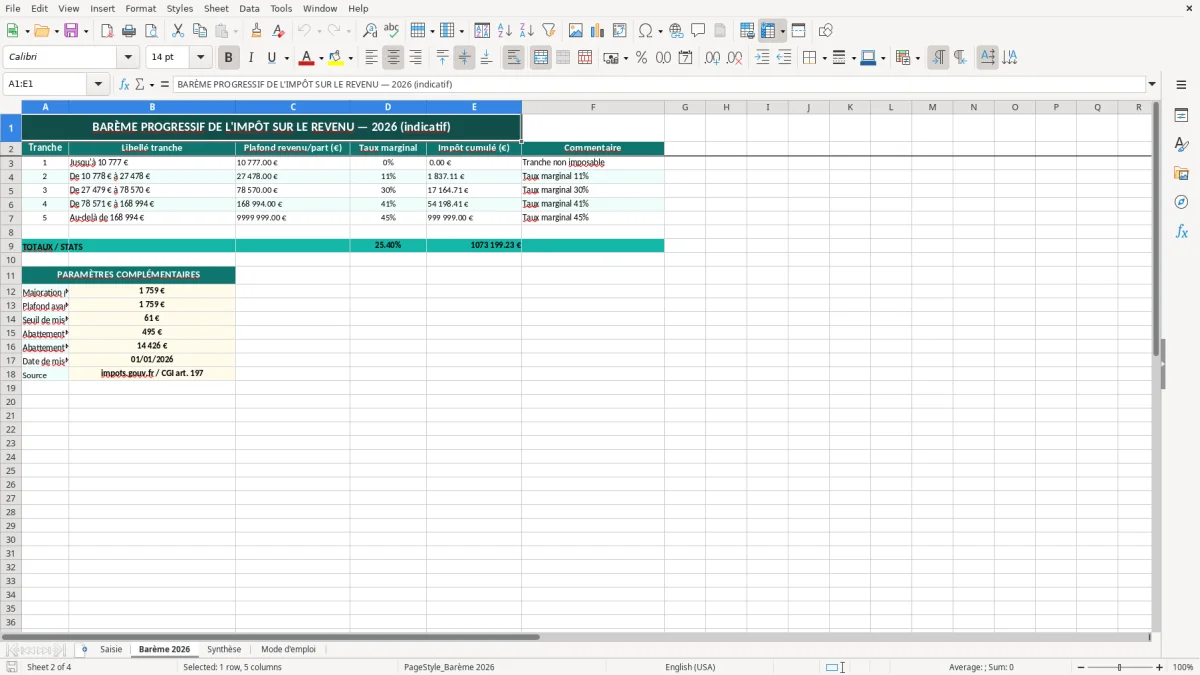Viewport: 1200px width, 675px height.
Task: Click the Sort dialog icon
Action: [482, 31]
